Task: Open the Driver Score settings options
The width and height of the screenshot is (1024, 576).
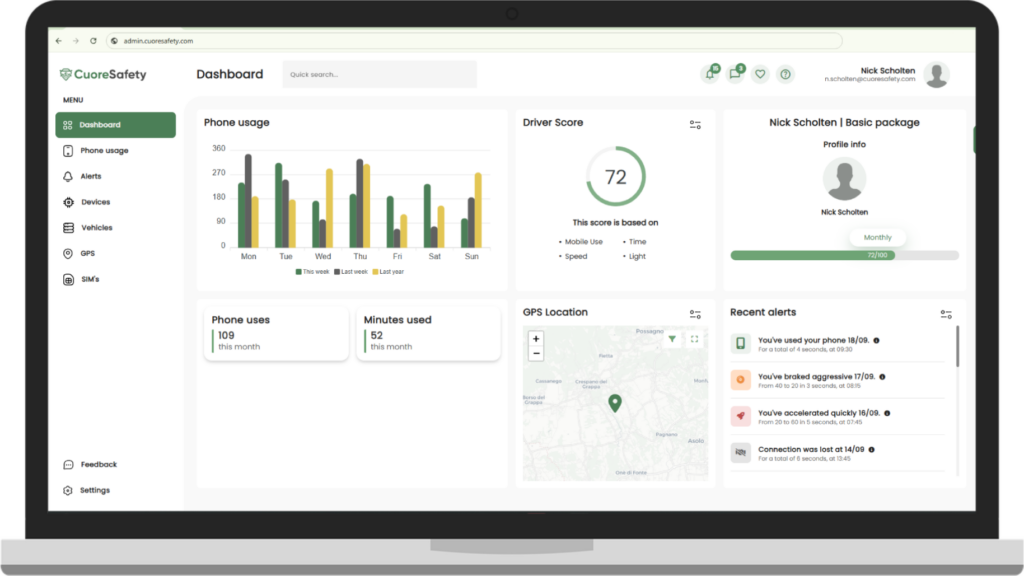Action: [695, 125]
